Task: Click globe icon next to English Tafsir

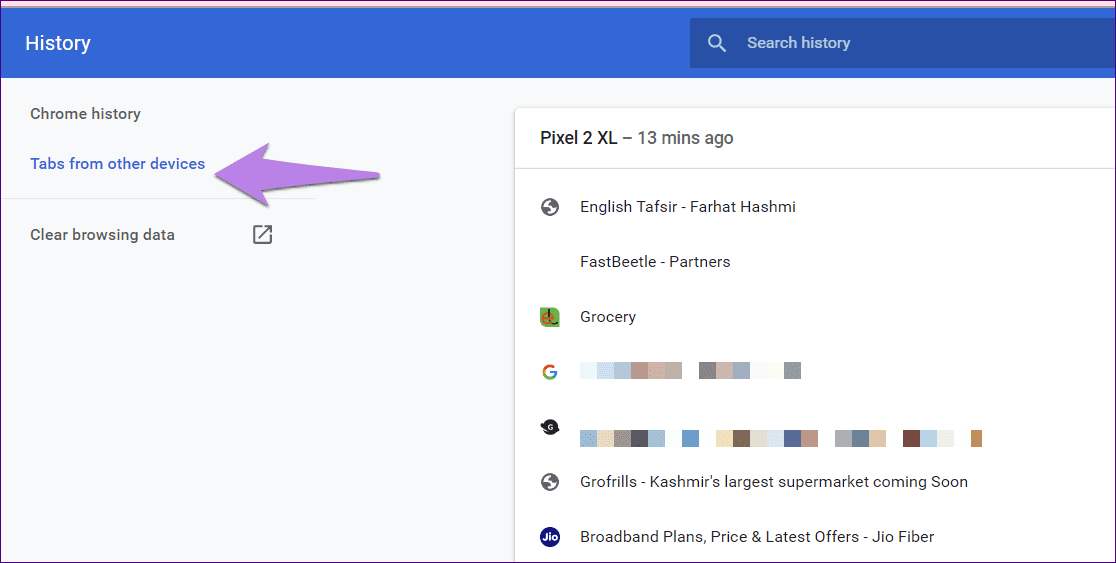Action: click(549, 207)
